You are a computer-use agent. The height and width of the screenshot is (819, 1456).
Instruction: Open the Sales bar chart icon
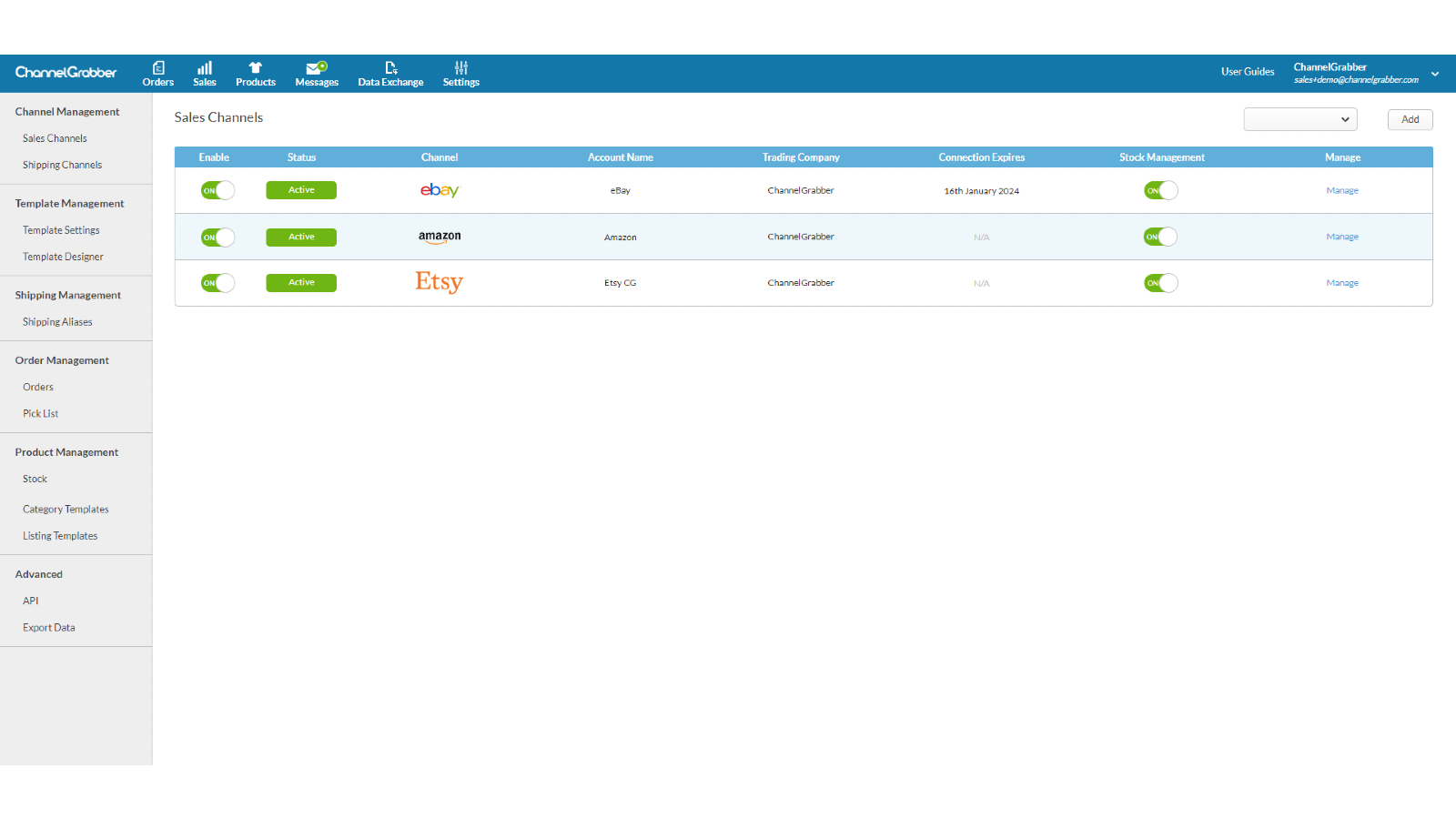[205, 67]
